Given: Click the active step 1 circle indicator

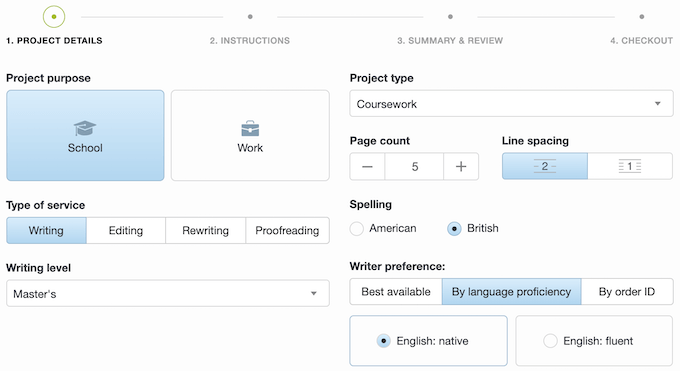Looking at the screenshot, I should [x=54, y=17].
